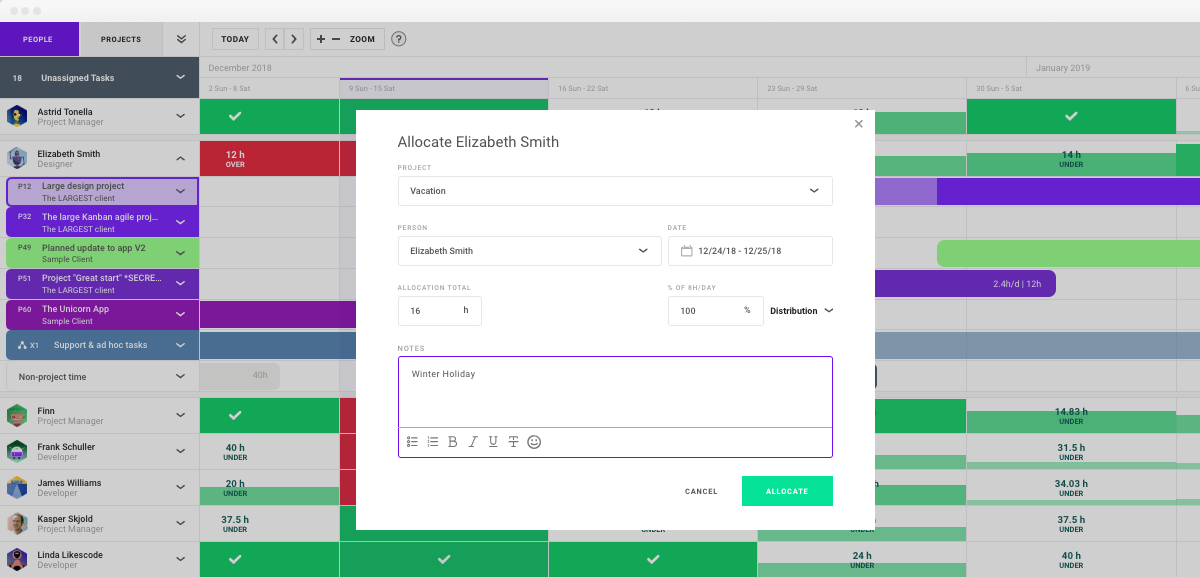Screen dimensions: 1200x577
Task: Open the Project dropdown showing Vacation
Action: pos(615,191)
